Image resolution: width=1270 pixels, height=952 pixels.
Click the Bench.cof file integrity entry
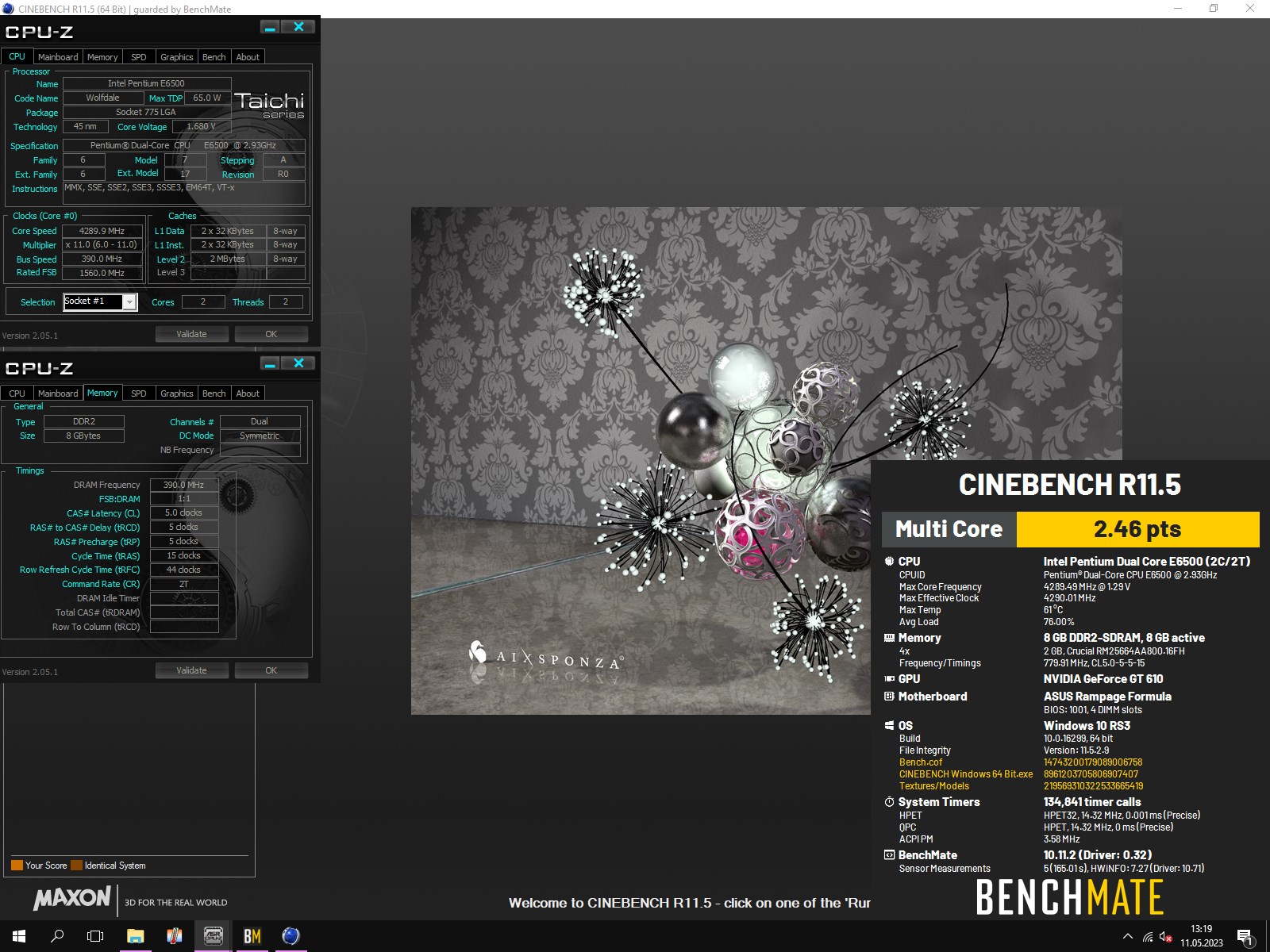click(x=921, y=762)
